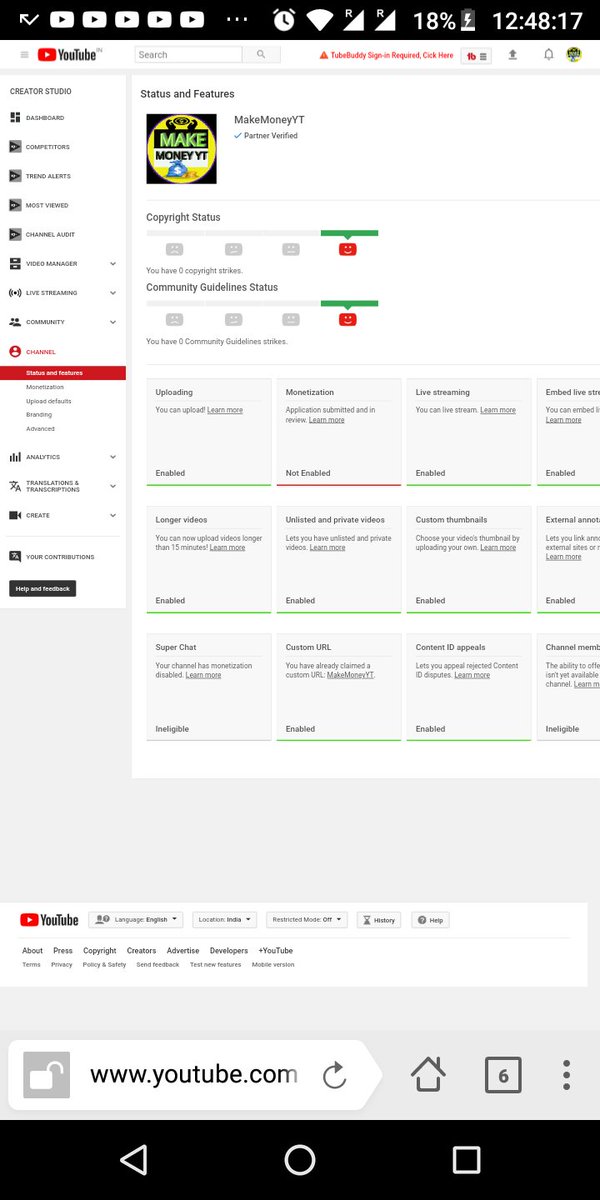The width and height of the screenshot is (600, 1200).
Task: Click Learn more in Longer videos card
Action: point(227,548)
